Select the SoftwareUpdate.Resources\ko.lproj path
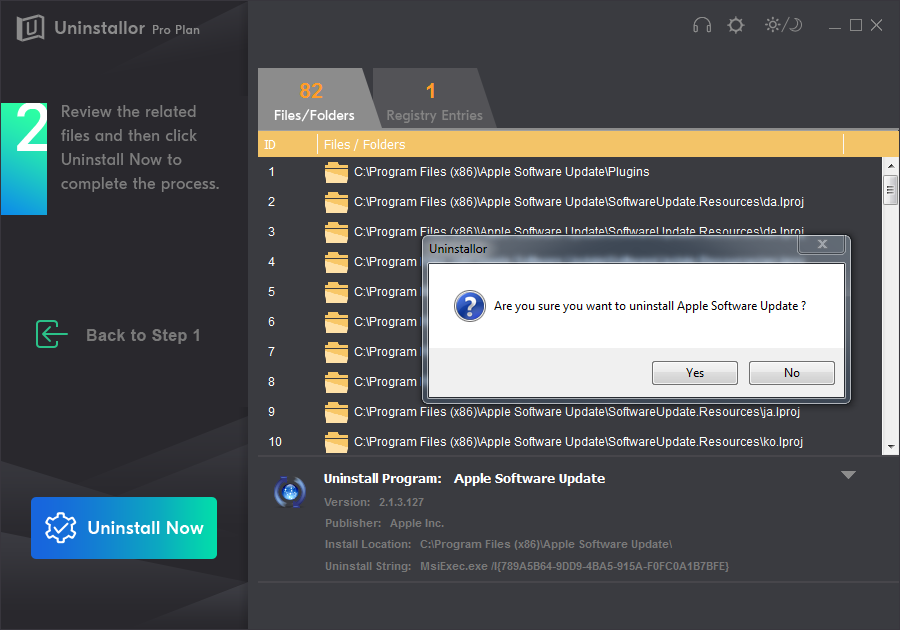This screenshot has height=630, width=900. tap(579, 442)
